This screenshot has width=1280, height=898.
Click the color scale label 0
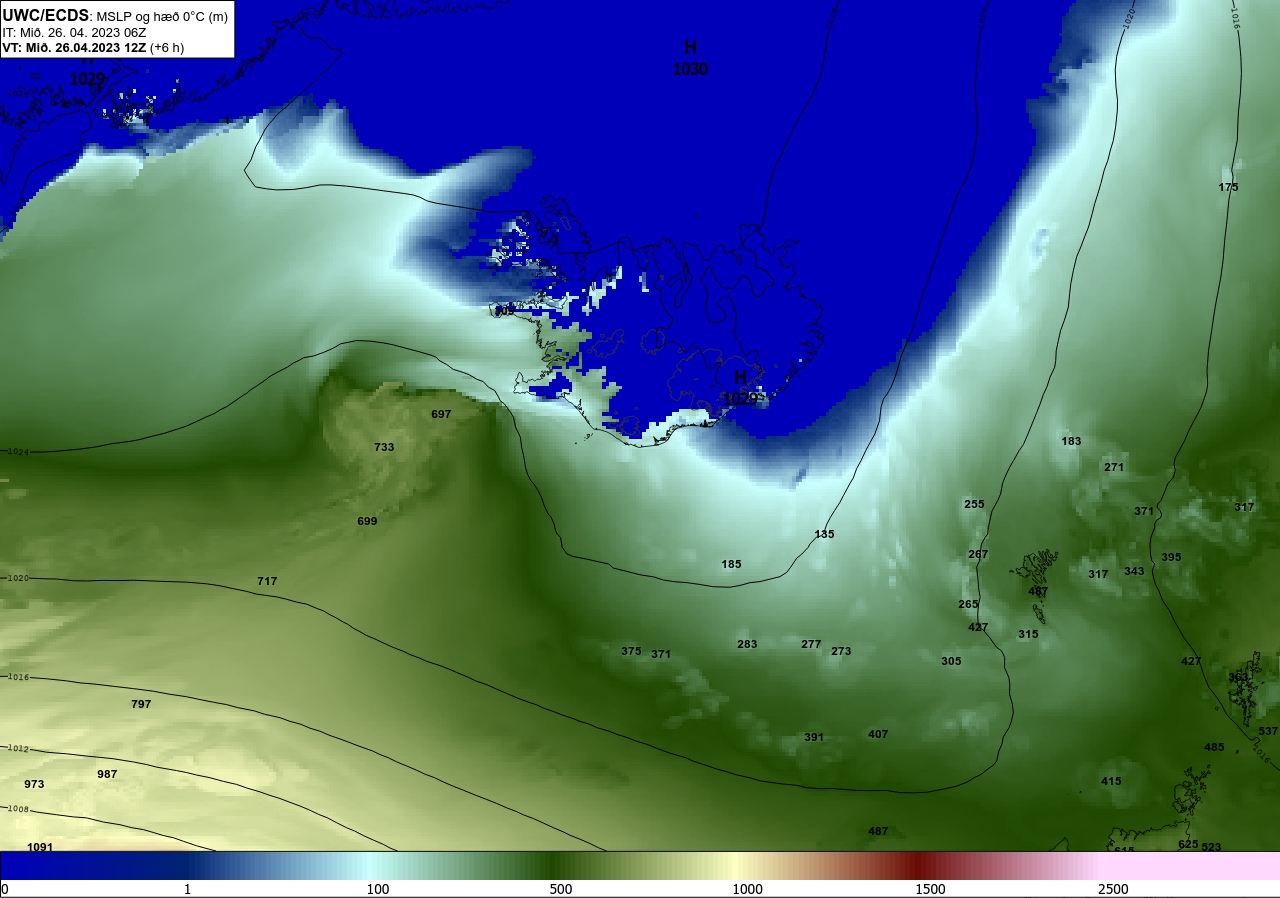tap(4, 889)
